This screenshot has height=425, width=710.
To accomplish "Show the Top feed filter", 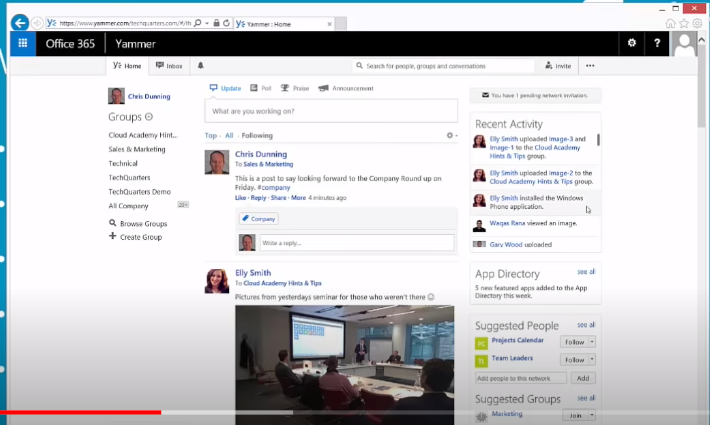I will tap(211, 135).
